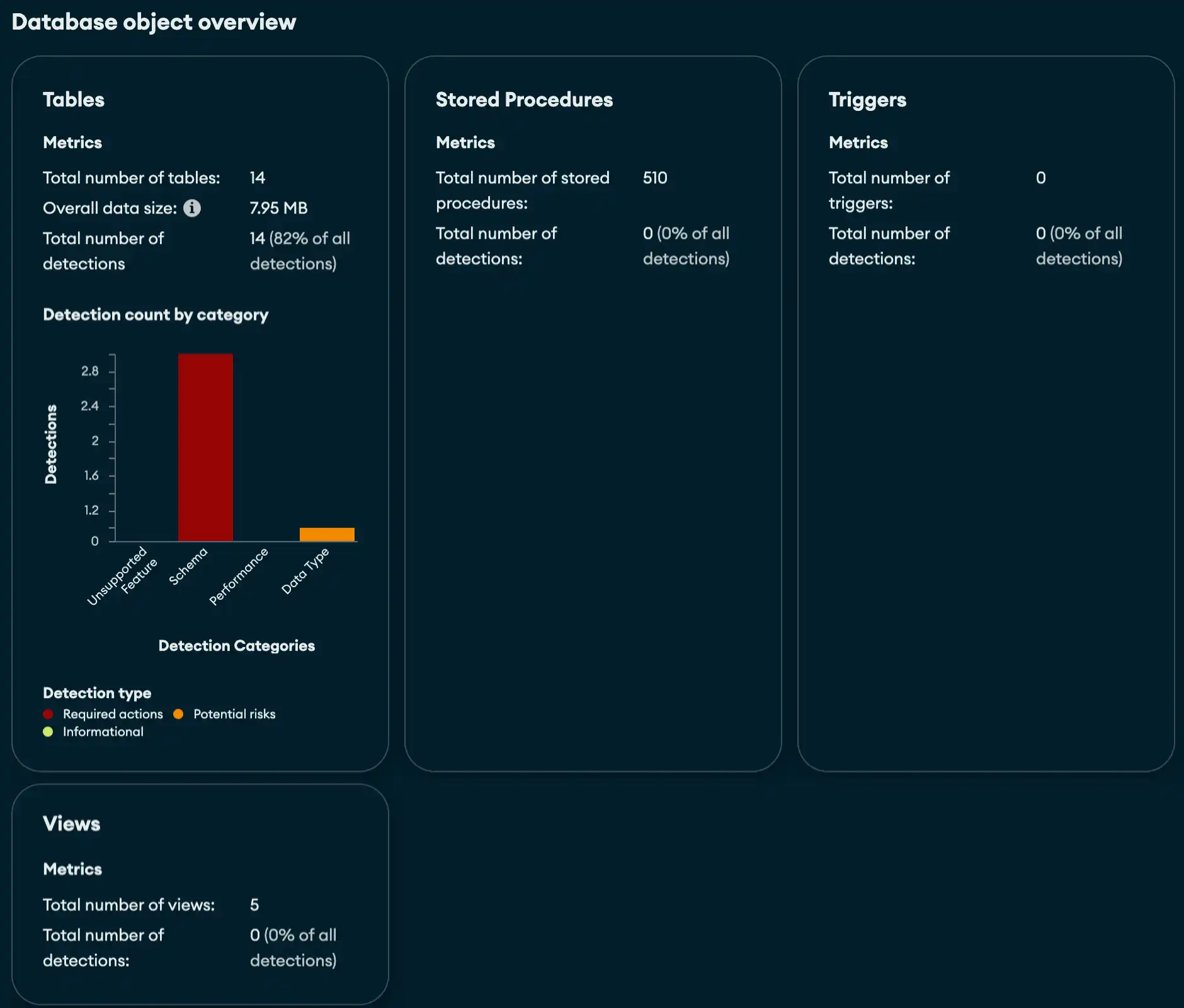Image resolution: width=1184 pixels, height=1008 pixels.
Task: Click the orange Potential risks legend dot
Action: 179,714
